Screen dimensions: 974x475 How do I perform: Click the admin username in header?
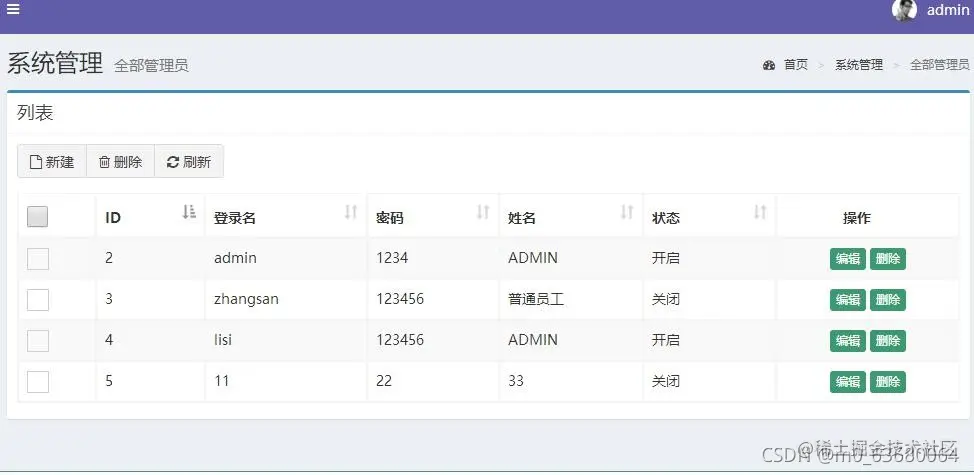pos(948,11)
